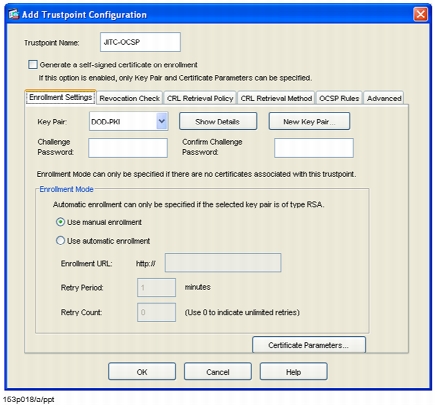The image size is (437, 407).
Task: Open Certificate Parameters dialog button
Action: click(309, 345)
